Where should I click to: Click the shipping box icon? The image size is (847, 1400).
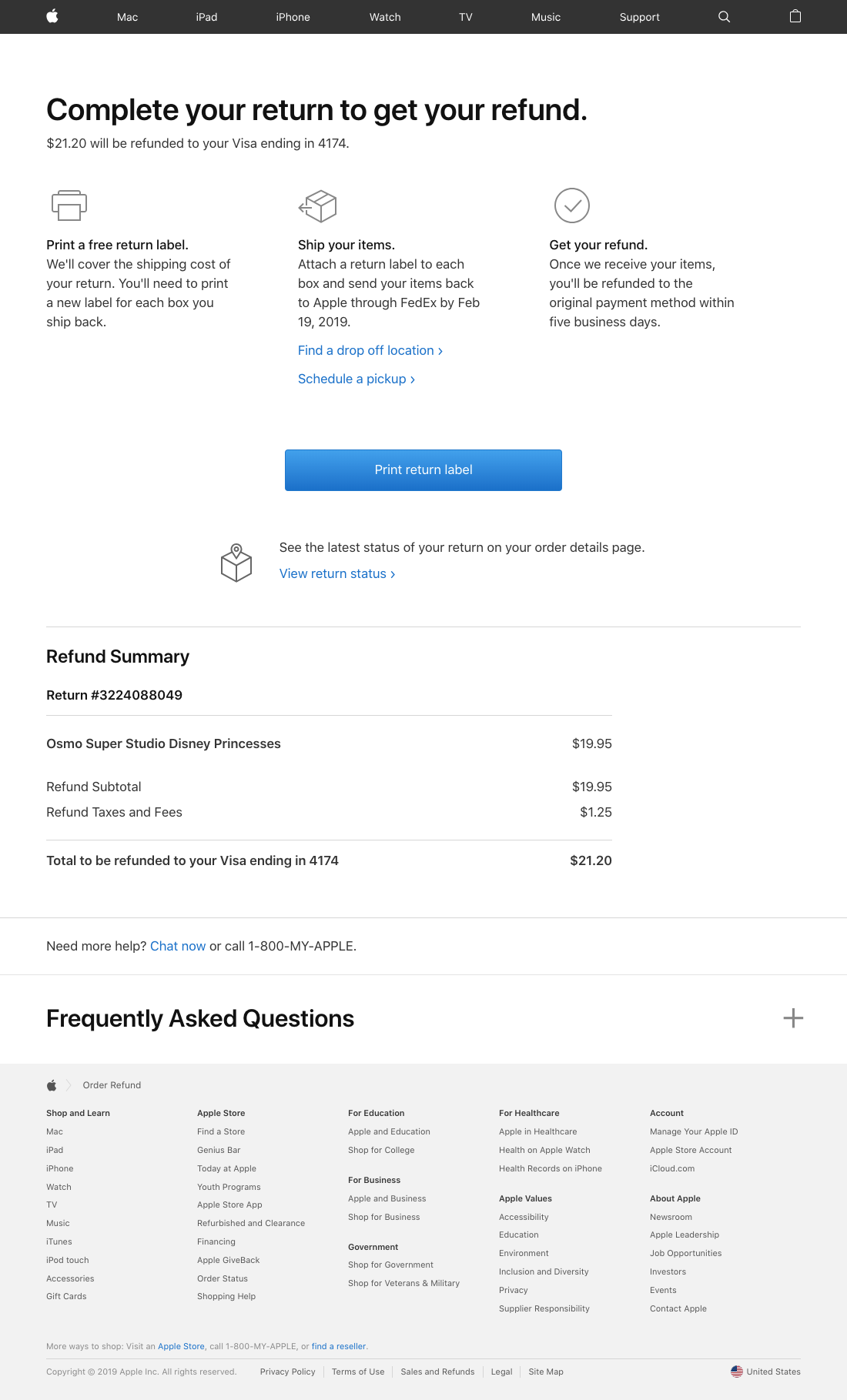pos(318,205)
